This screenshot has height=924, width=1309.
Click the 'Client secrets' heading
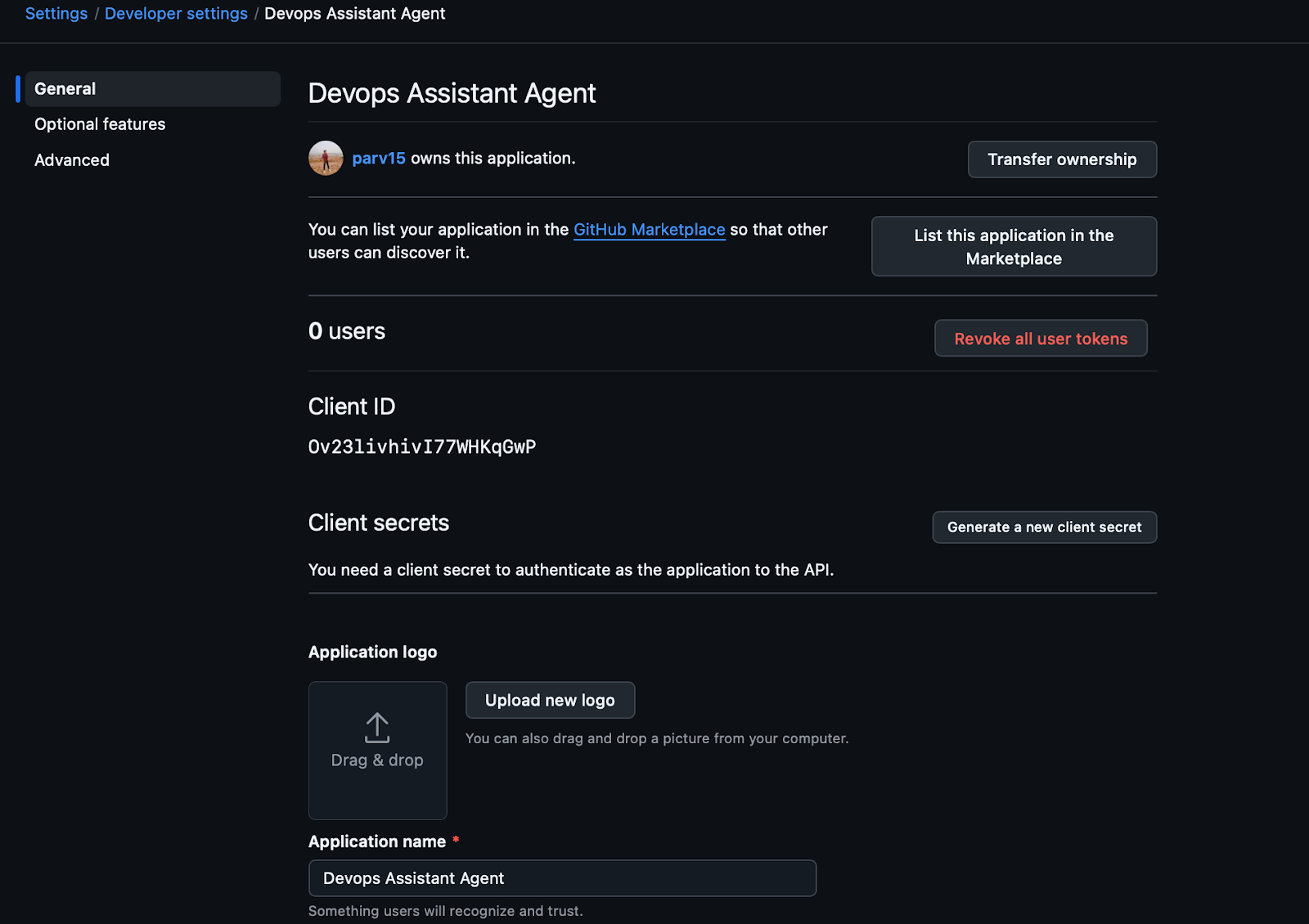pyautogui.click(x=379, y=523)
